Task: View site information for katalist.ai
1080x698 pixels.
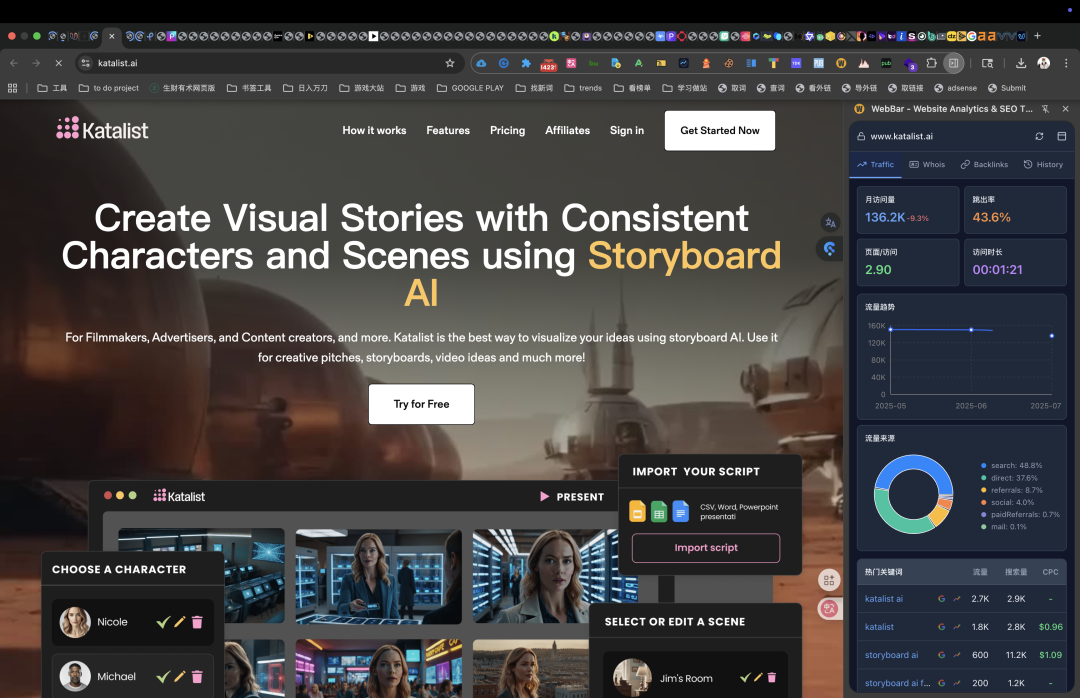Action: click(x=85, y=63)
